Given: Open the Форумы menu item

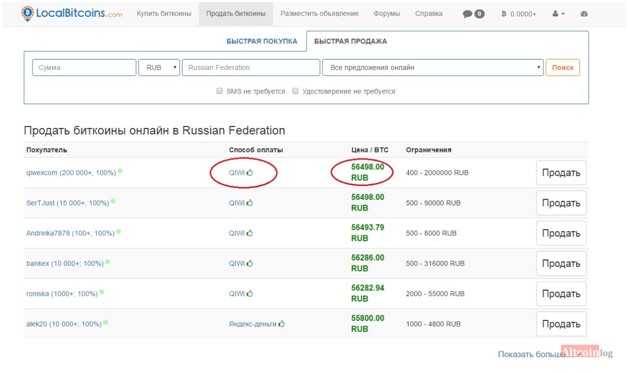Looking at the screenshot, I should coord(386,14).
